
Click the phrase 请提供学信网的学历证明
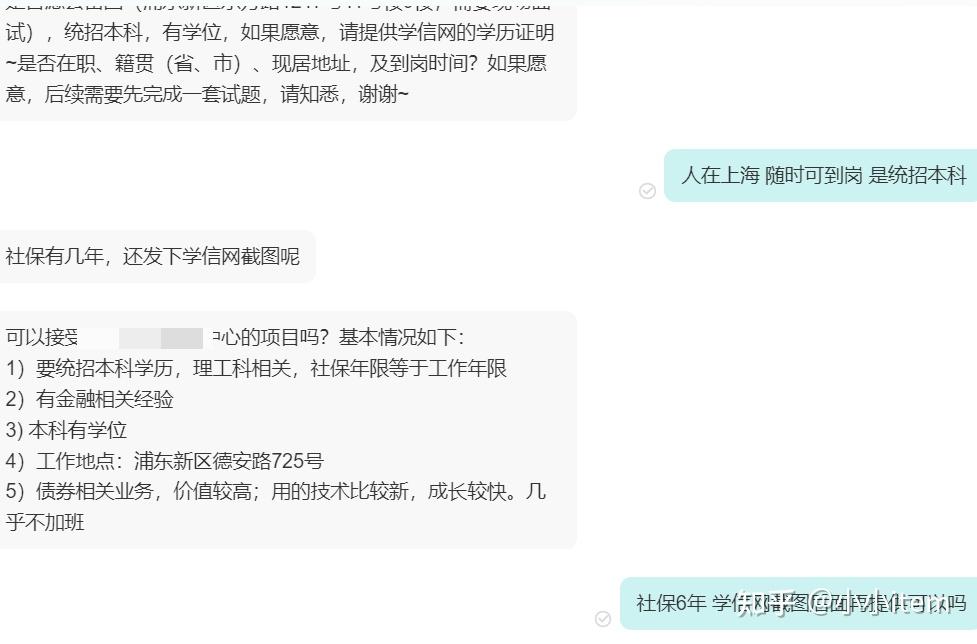point(447,32)
